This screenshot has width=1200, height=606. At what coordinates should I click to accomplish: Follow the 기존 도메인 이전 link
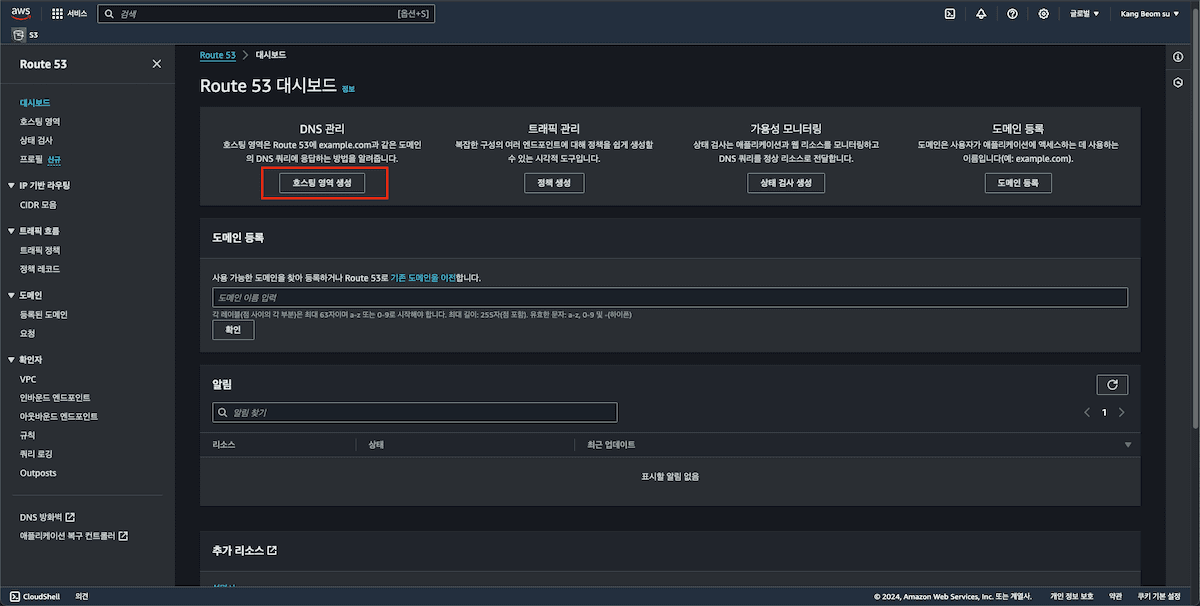pos(422,277)
